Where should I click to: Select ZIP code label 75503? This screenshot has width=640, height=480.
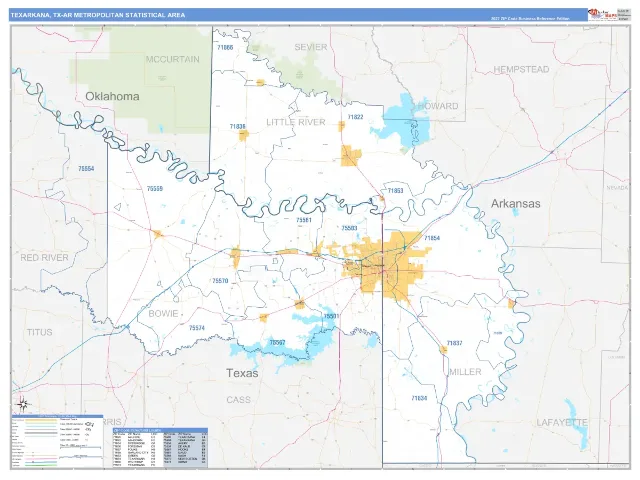[349, 228]
